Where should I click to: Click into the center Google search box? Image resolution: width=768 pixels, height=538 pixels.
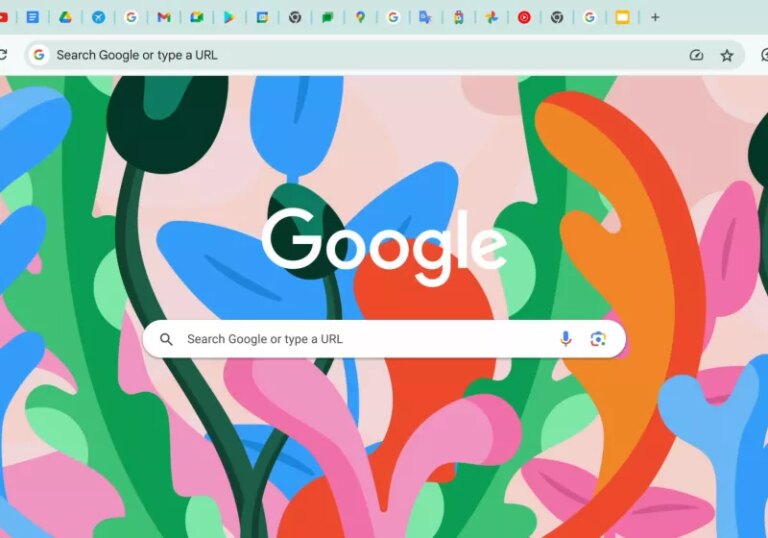pos(384,339)
